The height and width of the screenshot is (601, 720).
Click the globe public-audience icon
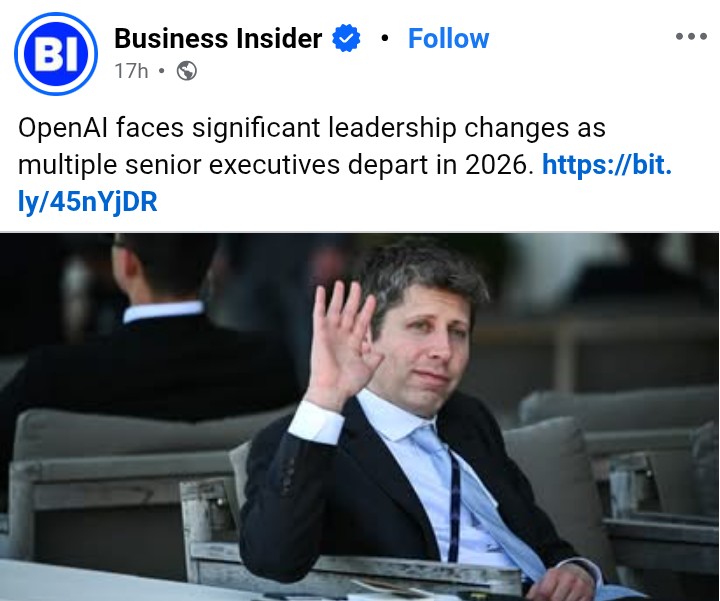pos(187,71)
